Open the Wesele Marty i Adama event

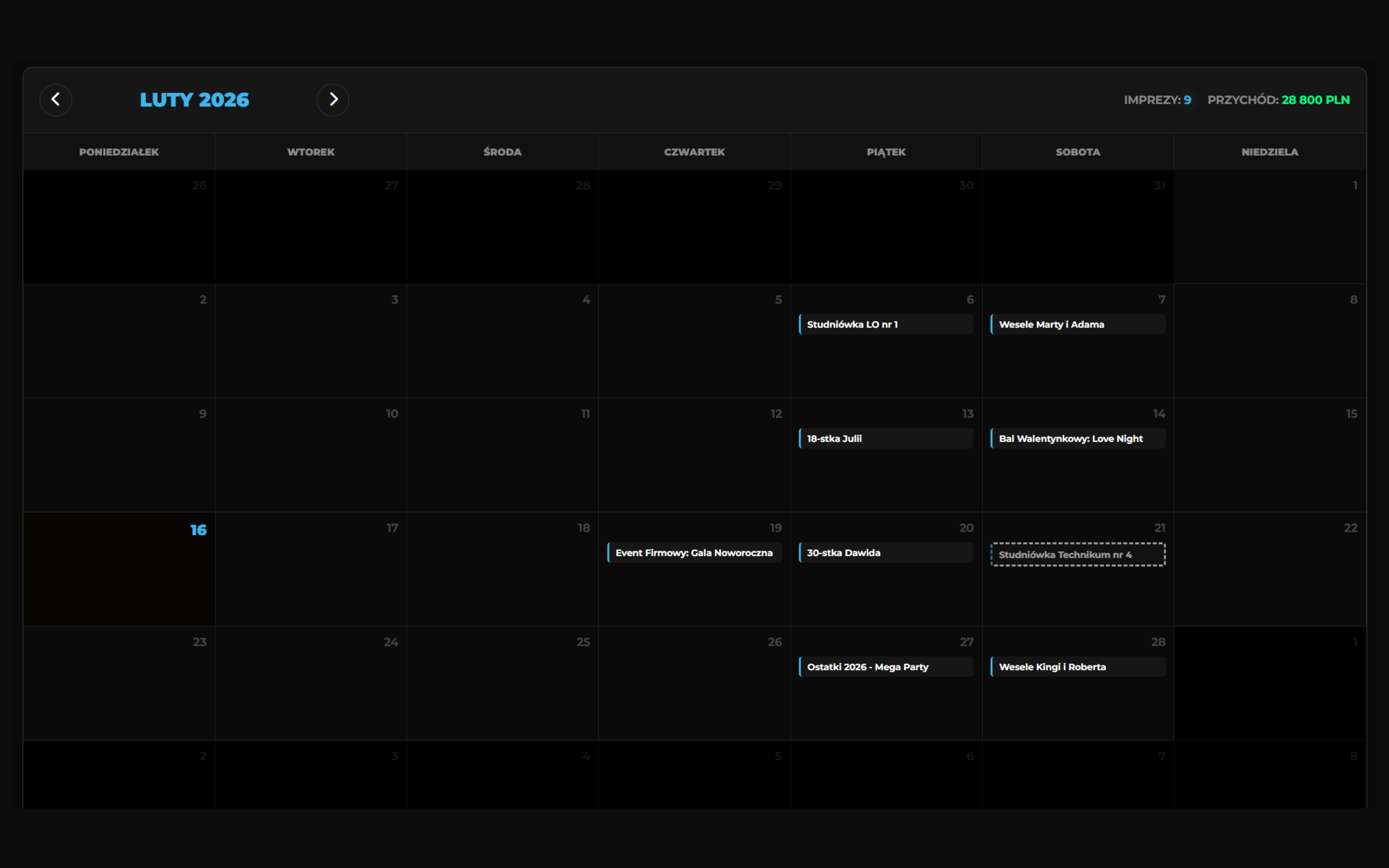pos(1077,325)
